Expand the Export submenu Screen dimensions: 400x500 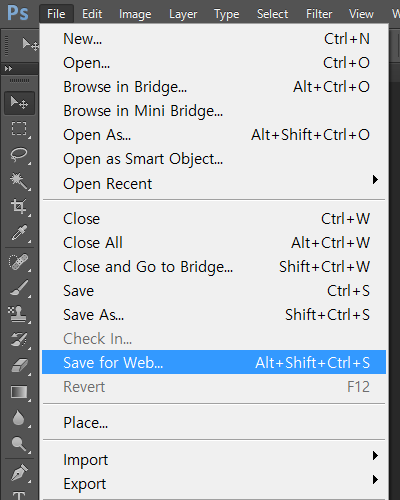point(214,484)
